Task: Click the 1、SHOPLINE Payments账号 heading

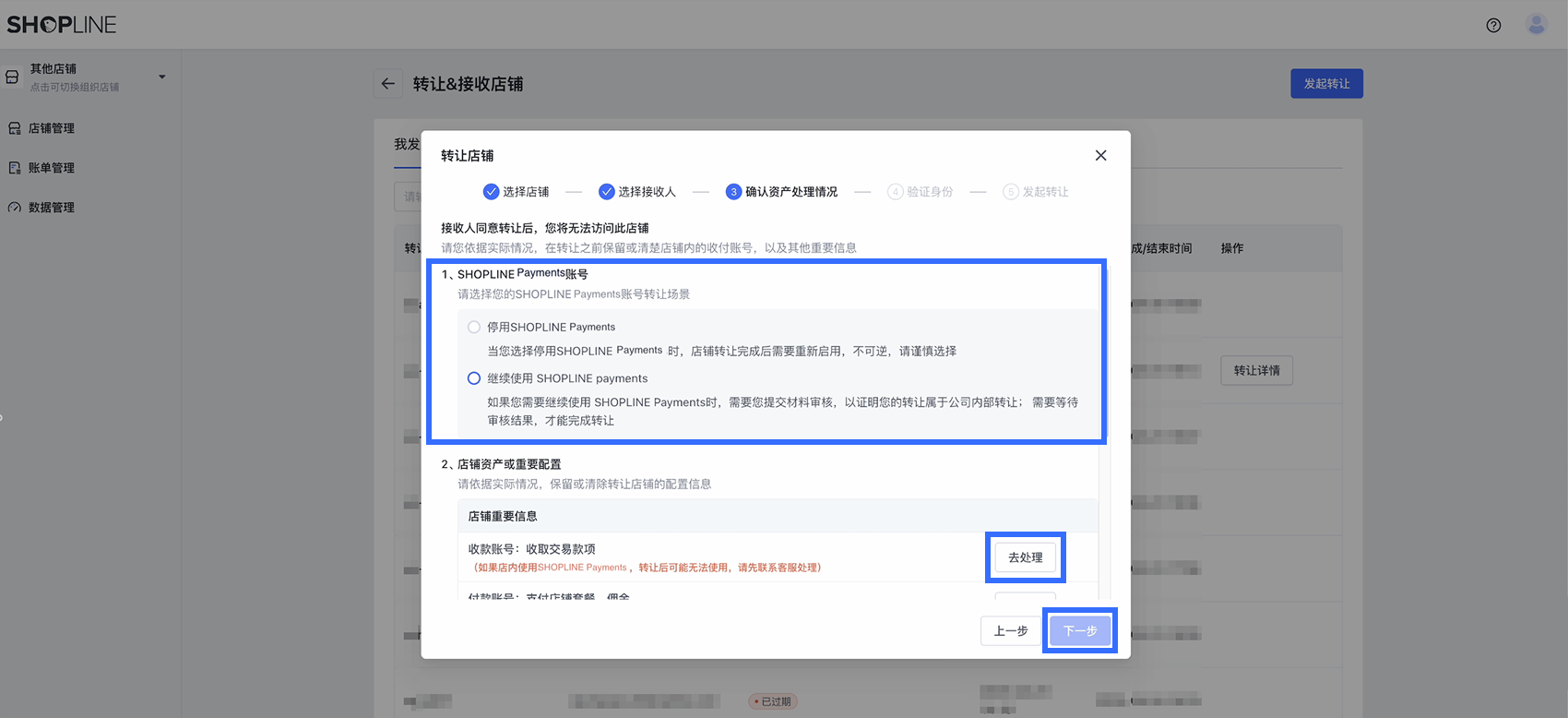Action: (514, 274)
